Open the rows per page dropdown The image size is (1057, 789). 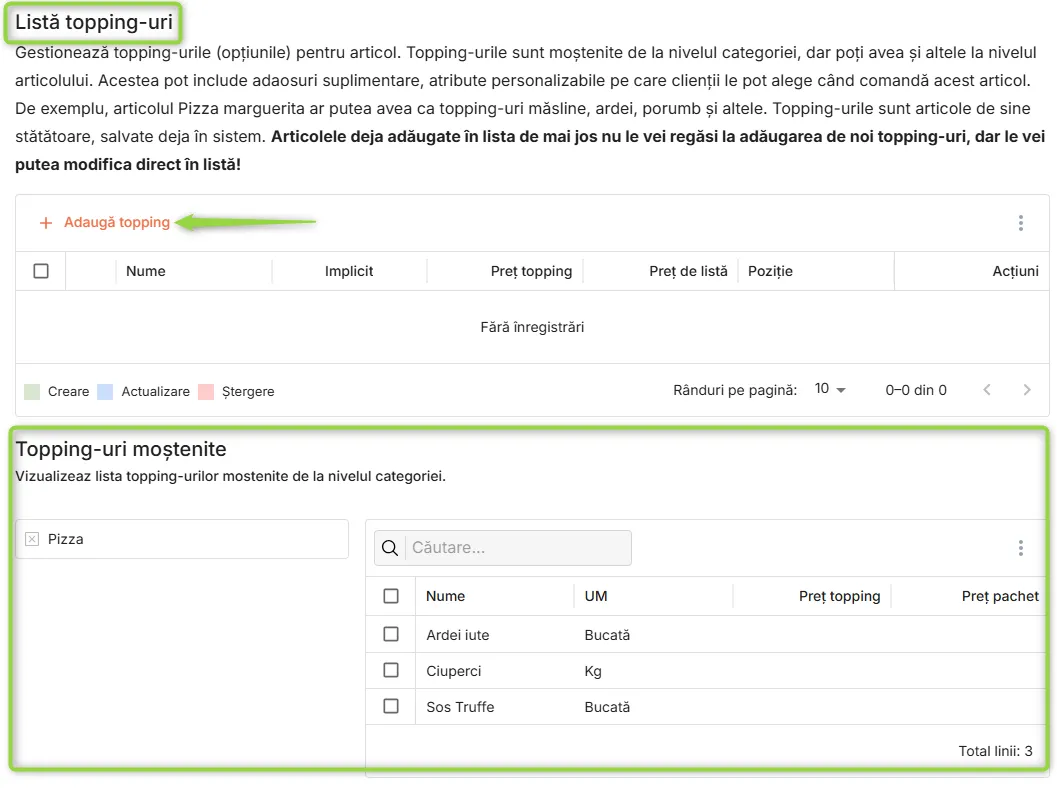click(830, 389)
